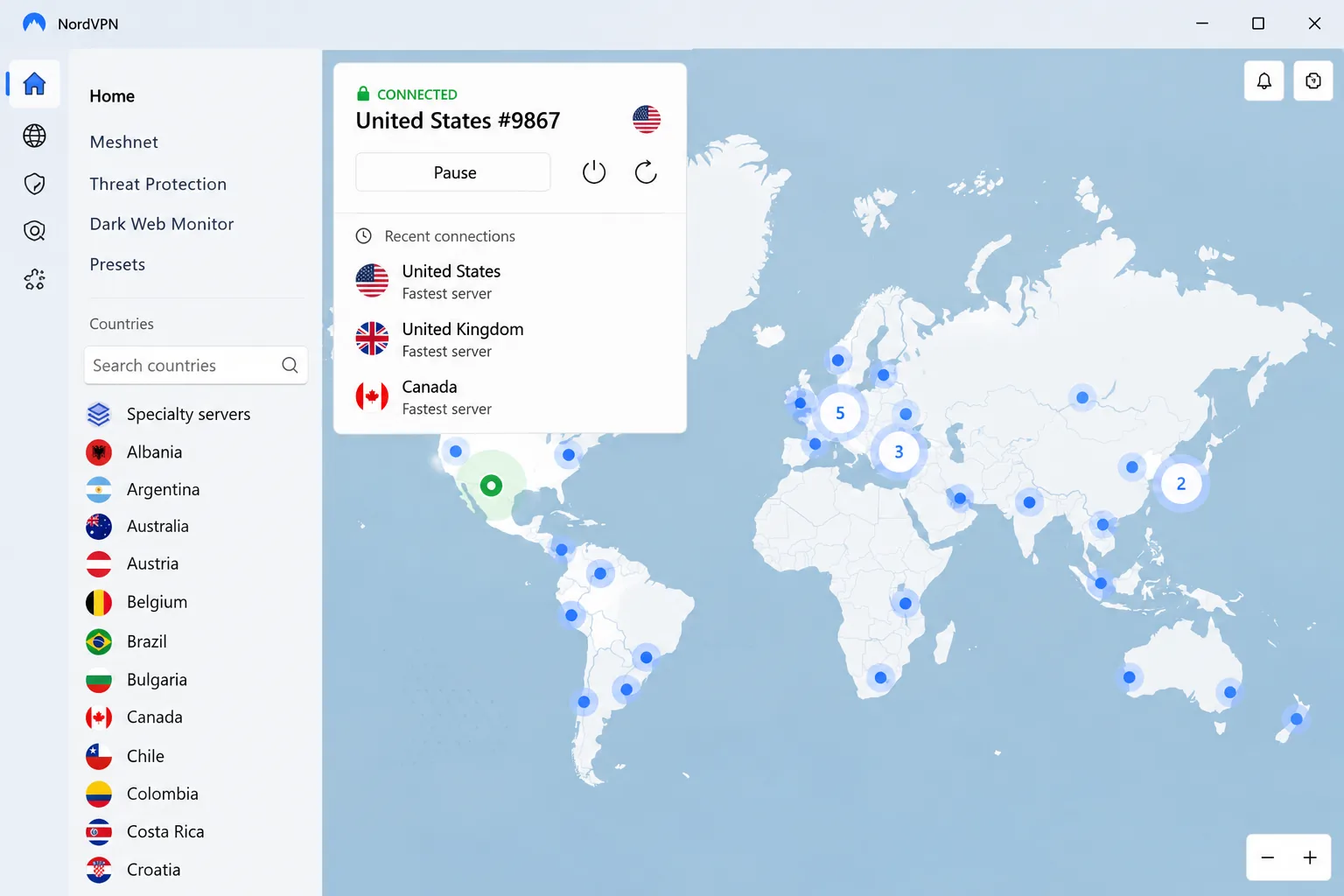Zoom in the map with plus button
Viewport: 1344px width, 896px height.
click(1310, 857)
